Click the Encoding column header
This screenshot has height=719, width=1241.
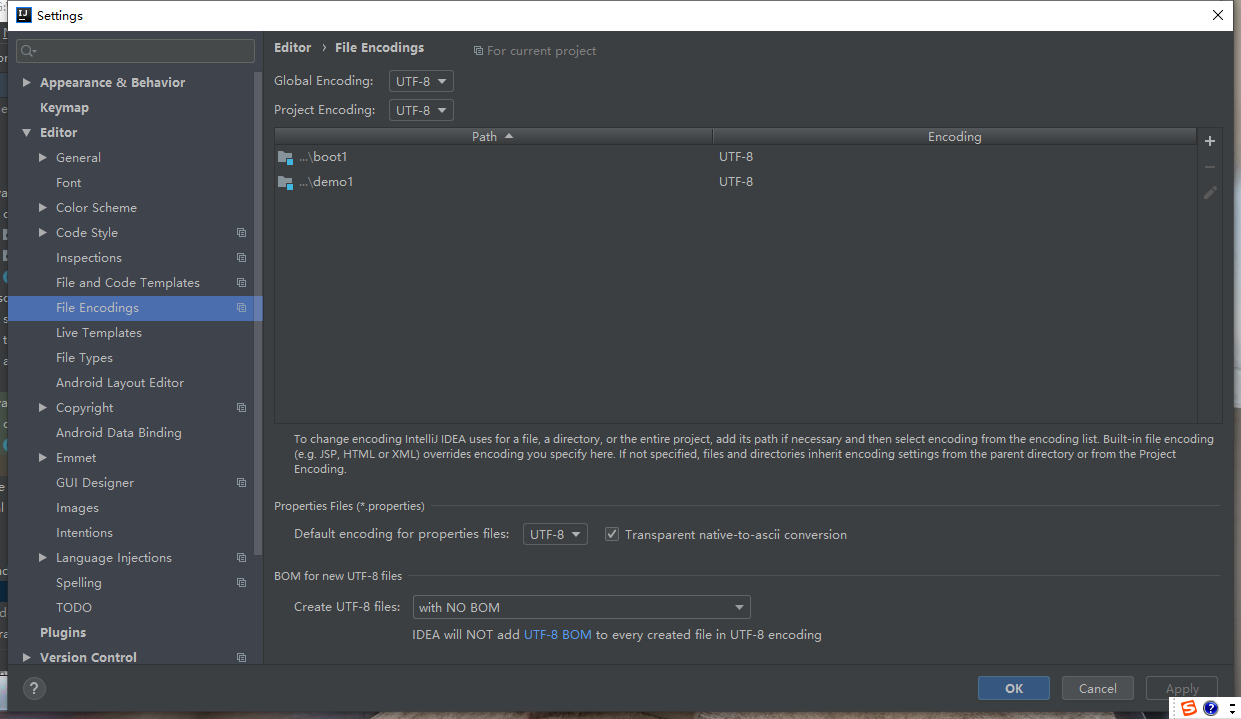point(954,136)
